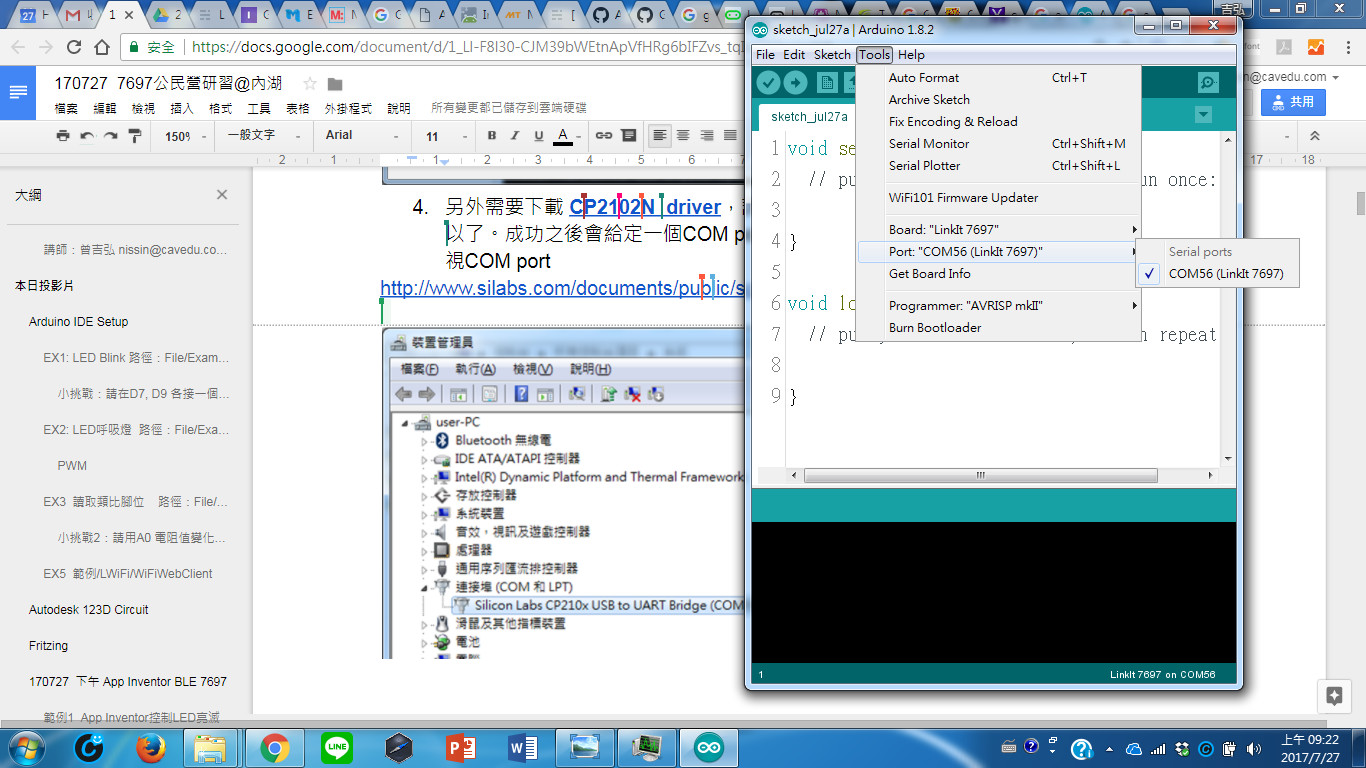Undo the last edit in Google Docs

click(87, 136)
